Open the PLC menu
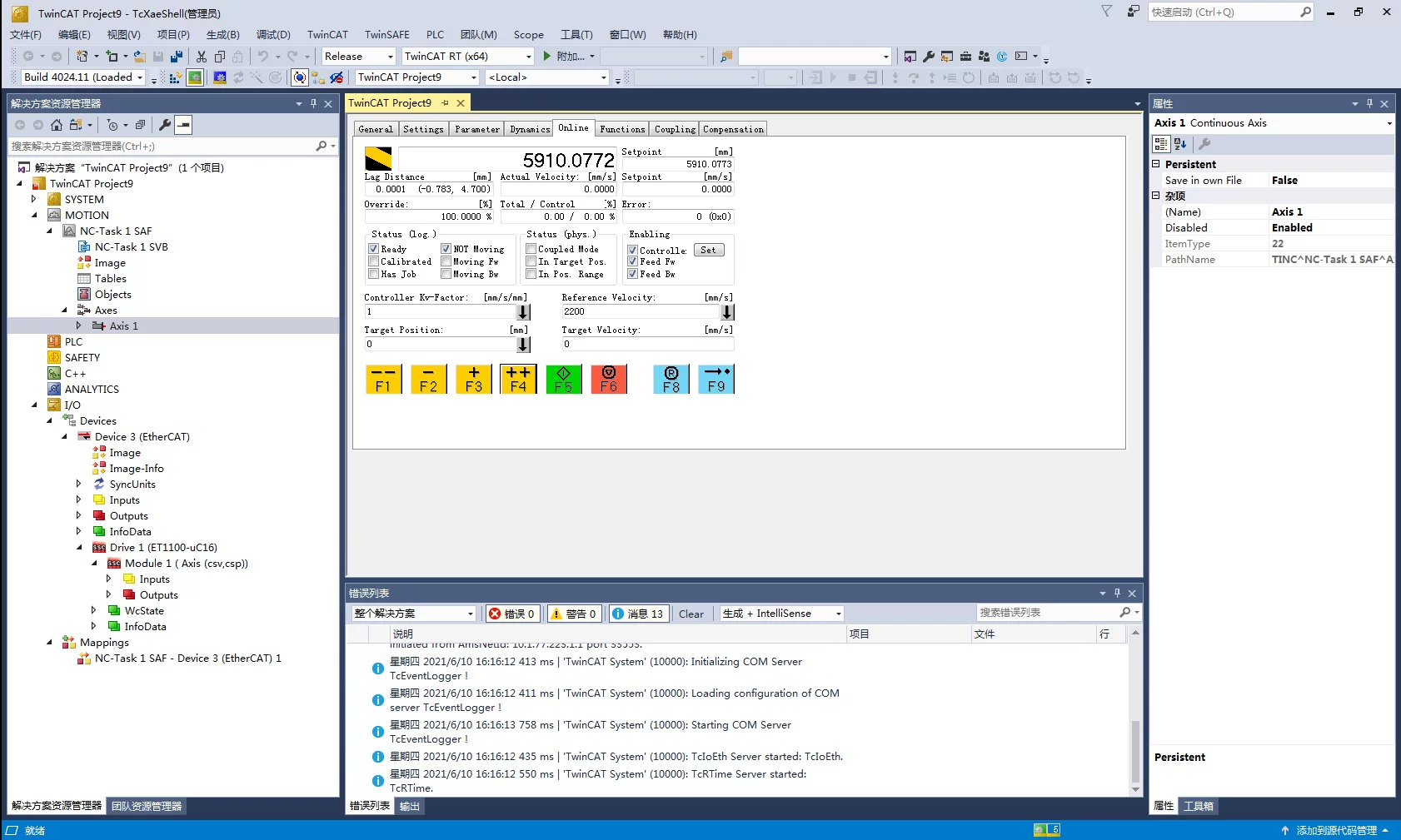 (x=435, y=35)
